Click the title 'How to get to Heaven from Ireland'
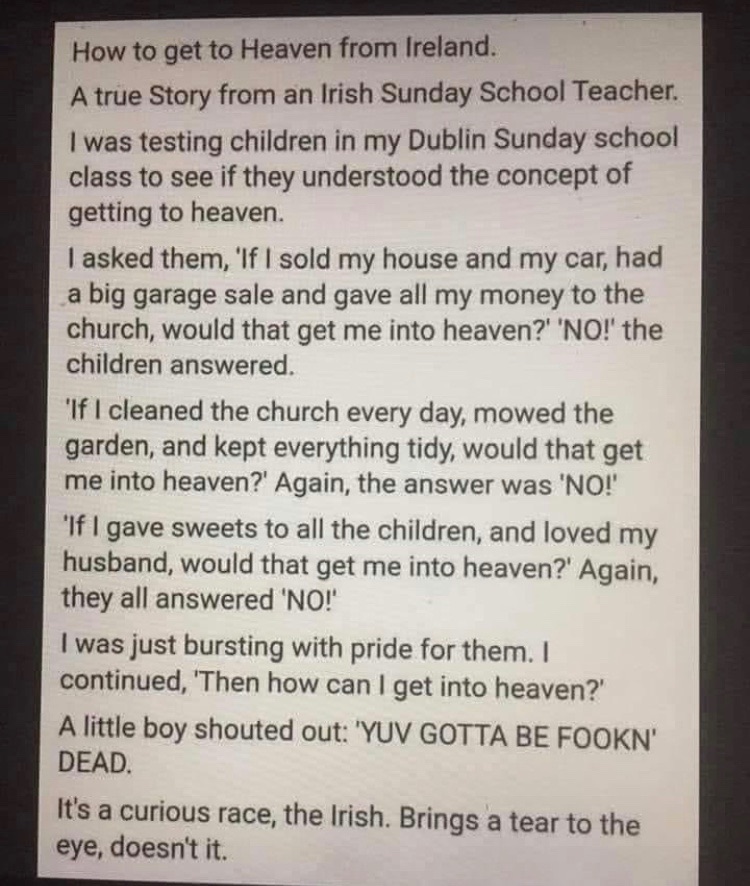This screenshot has height=886, width=750. 284,50
